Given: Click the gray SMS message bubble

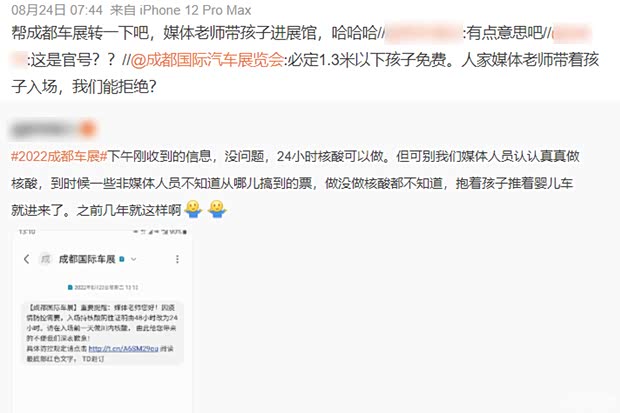Looking at the screenshot, I should point(102,333).
